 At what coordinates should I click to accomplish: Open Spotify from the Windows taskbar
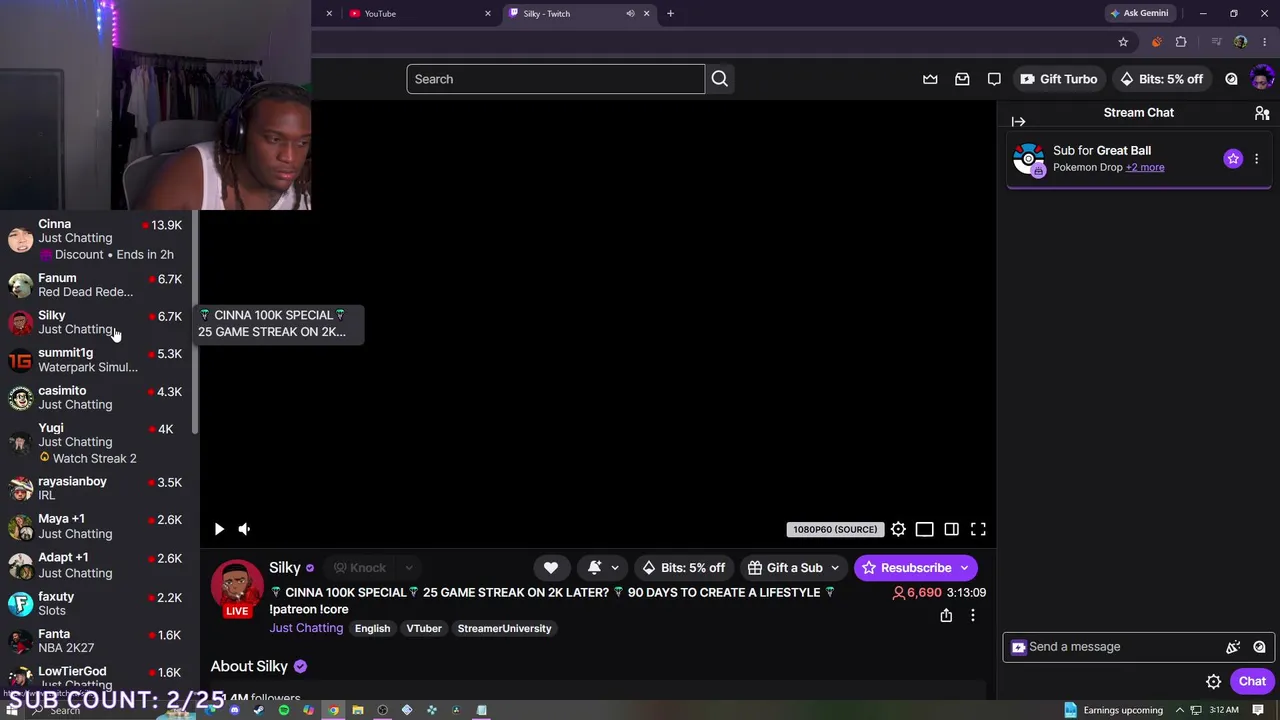[x=284, y=710]
